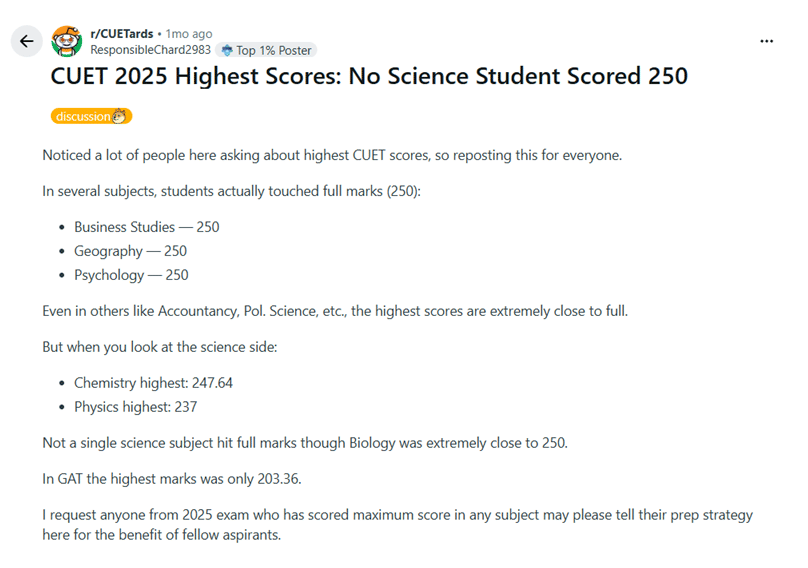Click the sentence about Biology close to 250
Image resolution: width=808 pixels, height=568 pixels.
click(305, 443)
